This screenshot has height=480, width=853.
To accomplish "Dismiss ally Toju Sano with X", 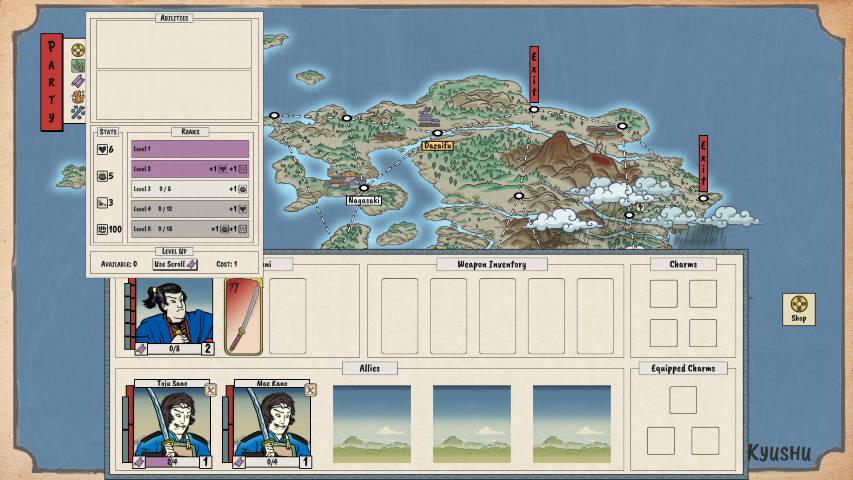I will pos(210,390).
